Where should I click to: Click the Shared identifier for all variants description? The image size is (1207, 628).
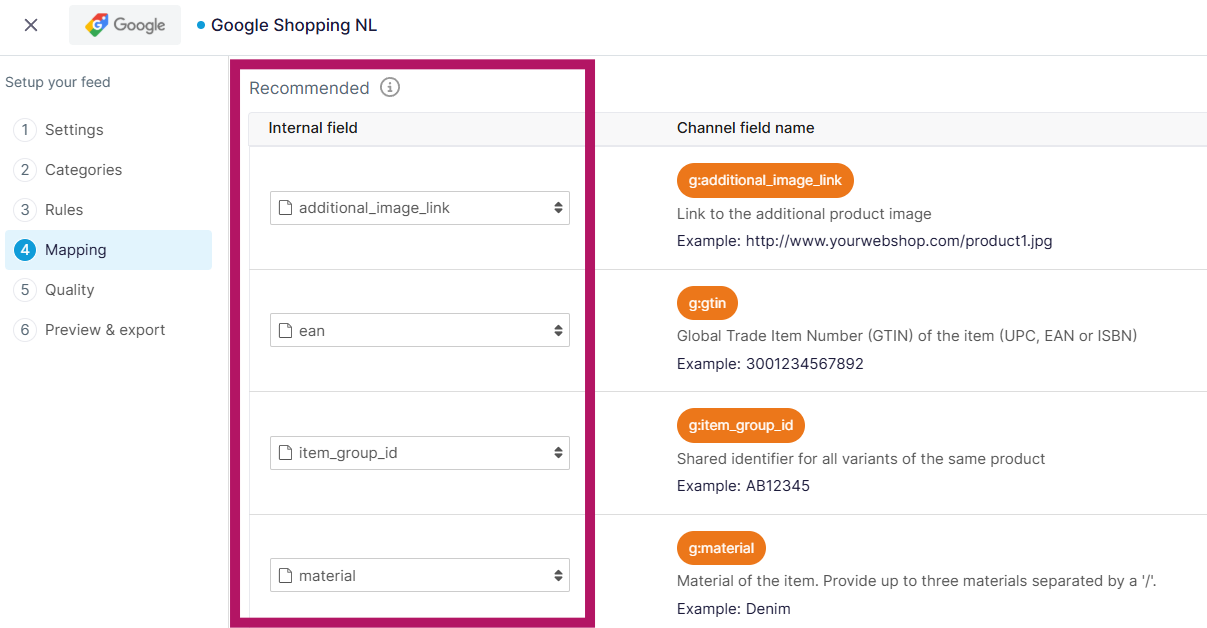pyautogui.click(x=861, y=459)
